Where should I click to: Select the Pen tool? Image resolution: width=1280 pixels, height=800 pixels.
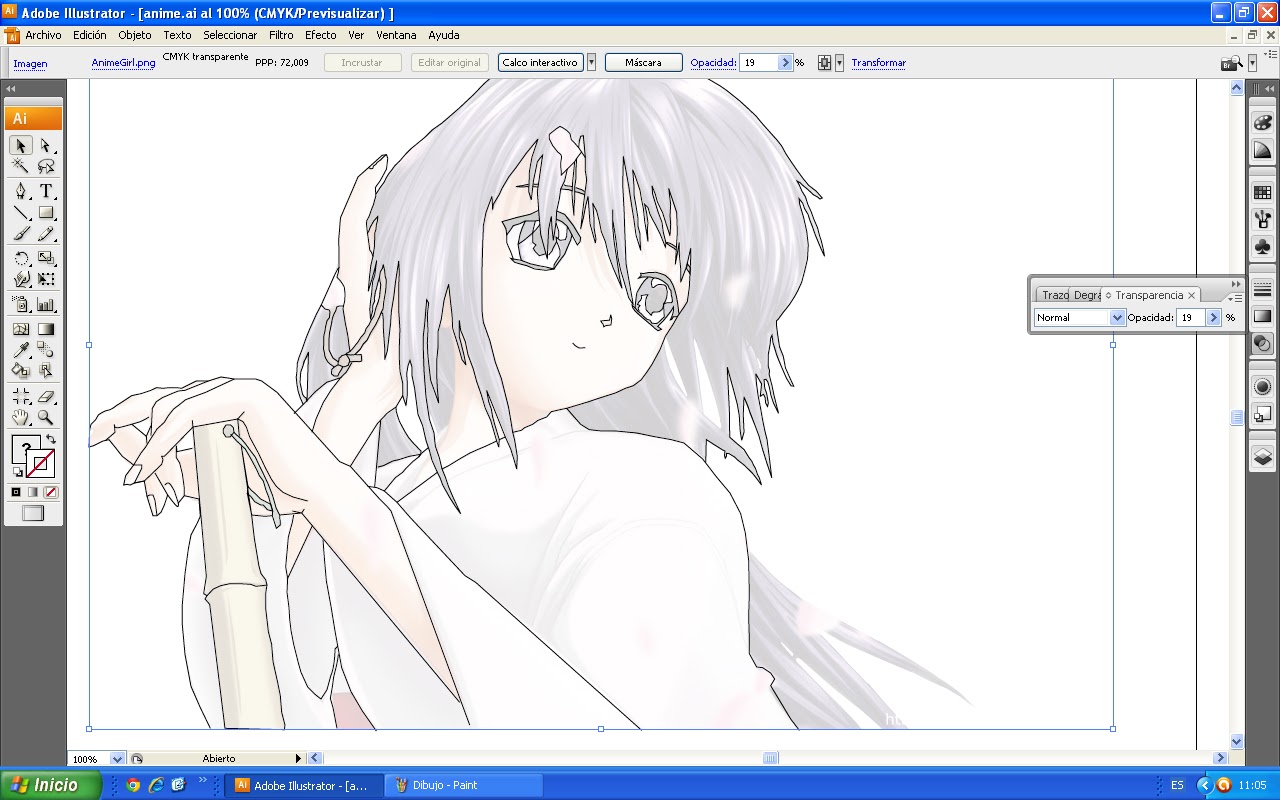[21, 191]
